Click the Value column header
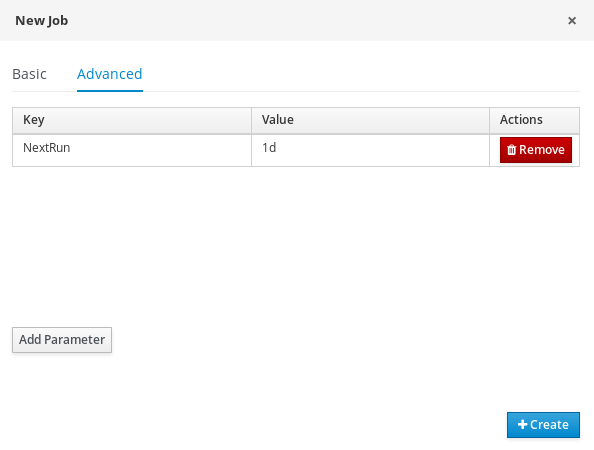This screenshot has height=450, width=594. tap(370, 120)
